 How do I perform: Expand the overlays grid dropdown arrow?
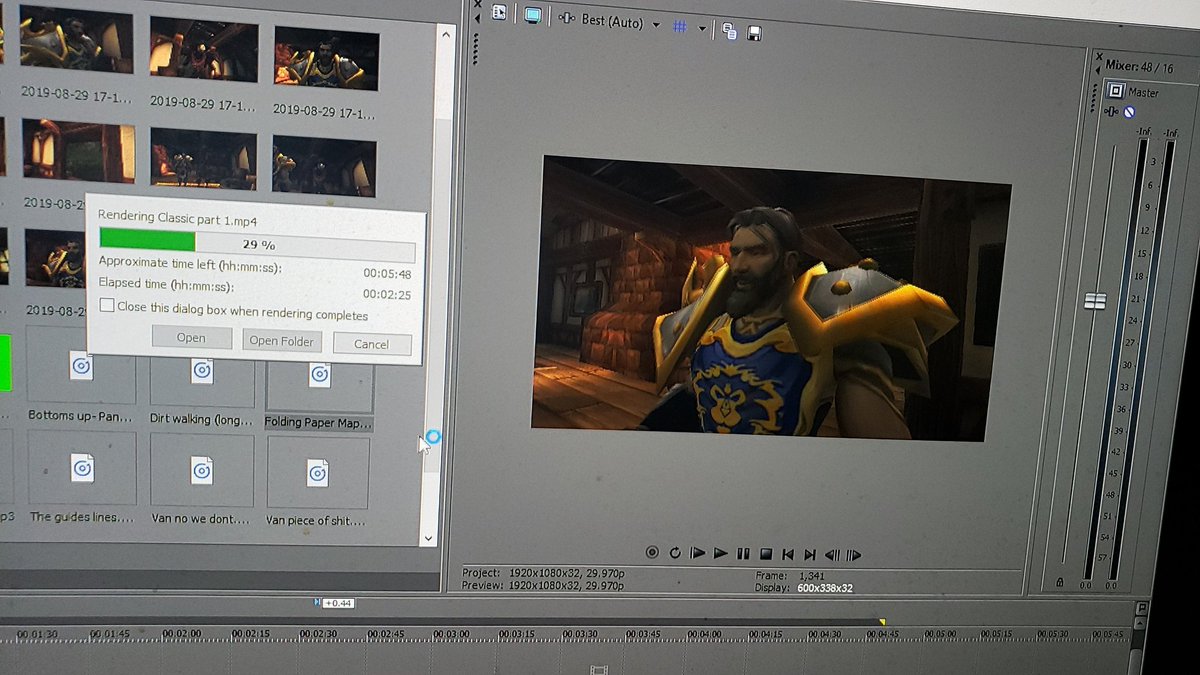[x=702, y=28]
